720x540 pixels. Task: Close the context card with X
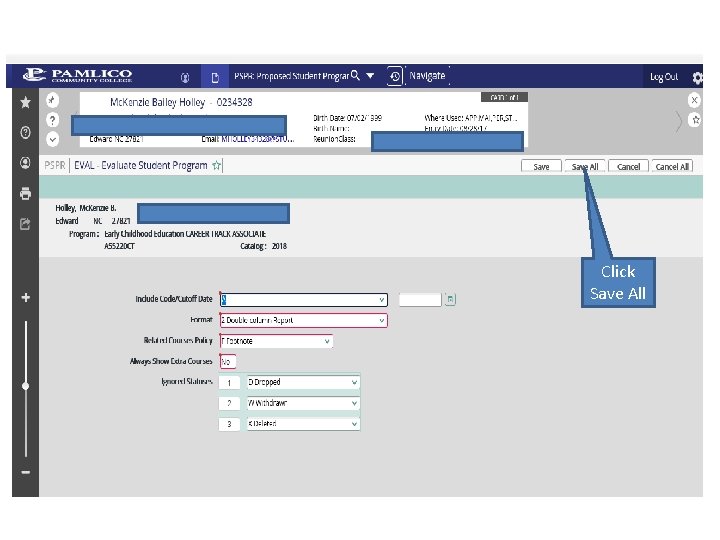[x=694, y=100]
